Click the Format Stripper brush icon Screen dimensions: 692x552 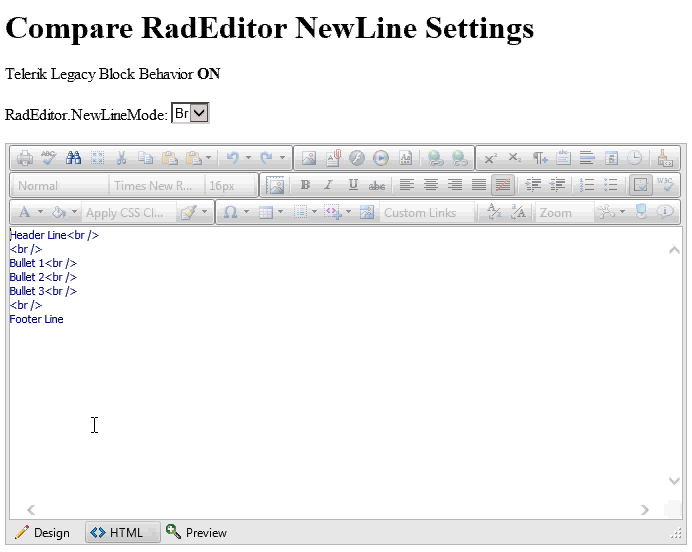[x=665, y=158]
